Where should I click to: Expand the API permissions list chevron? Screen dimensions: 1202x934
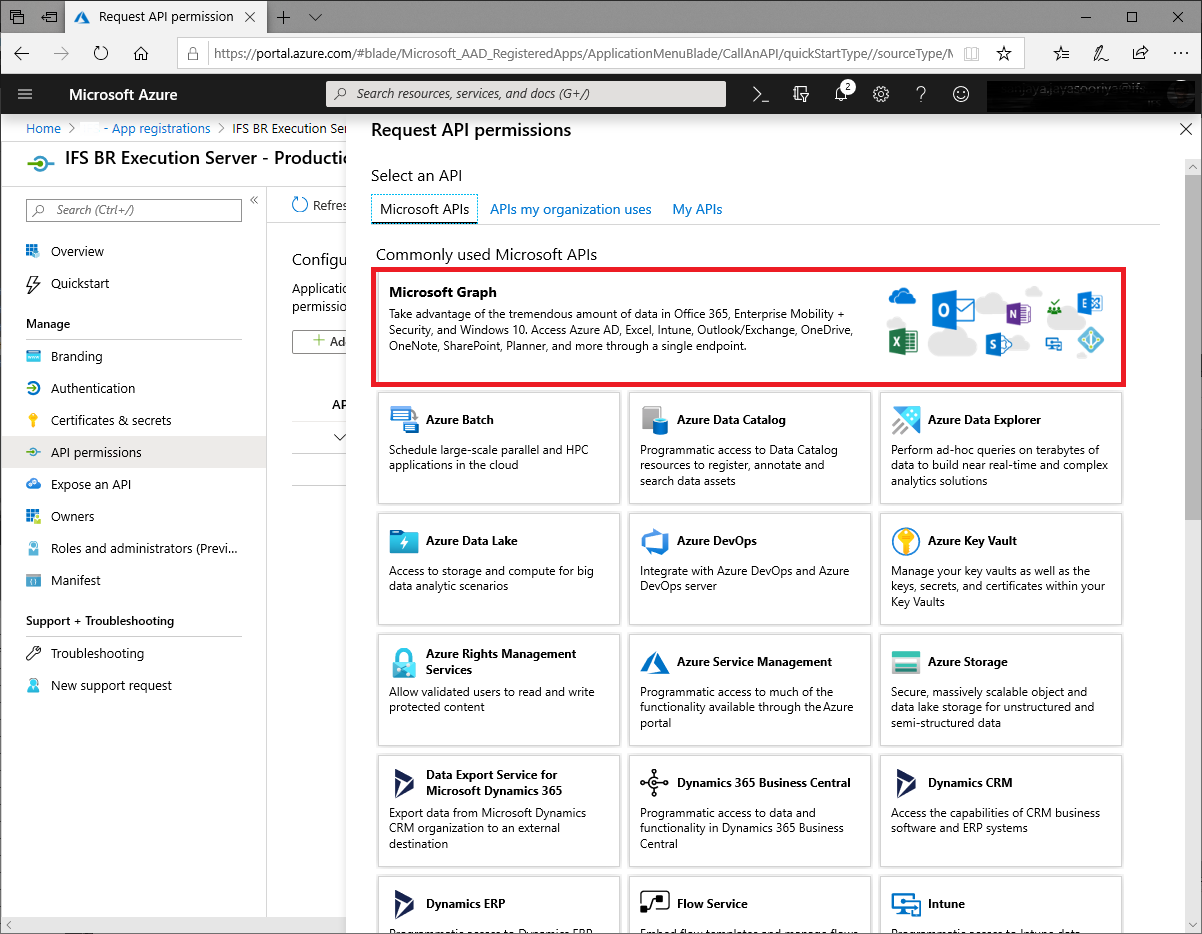pyautogui.click(x=339, y=437)
